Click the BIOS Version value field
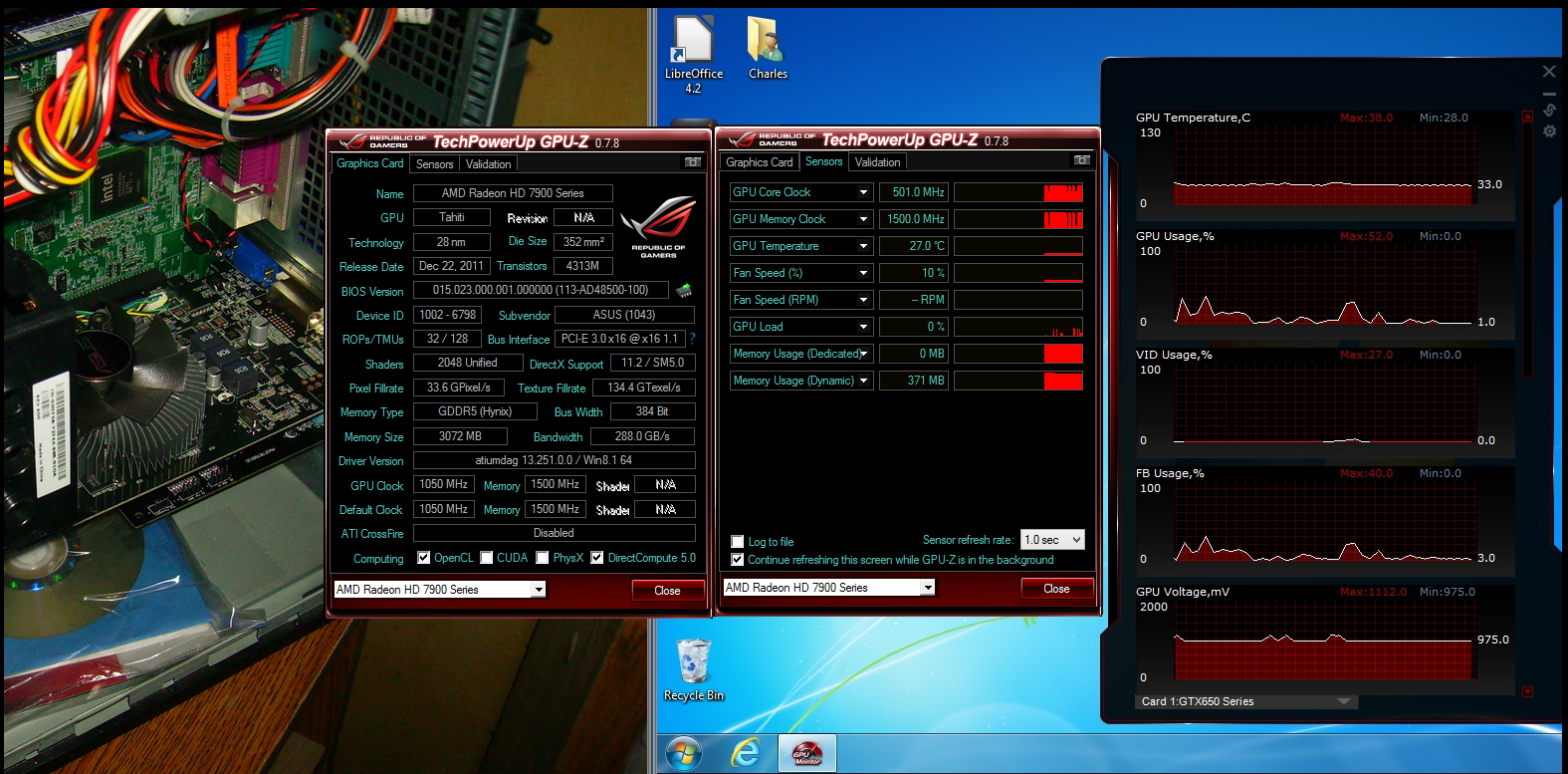Viewport: 1568px width, 774px height. click(541, 290)
